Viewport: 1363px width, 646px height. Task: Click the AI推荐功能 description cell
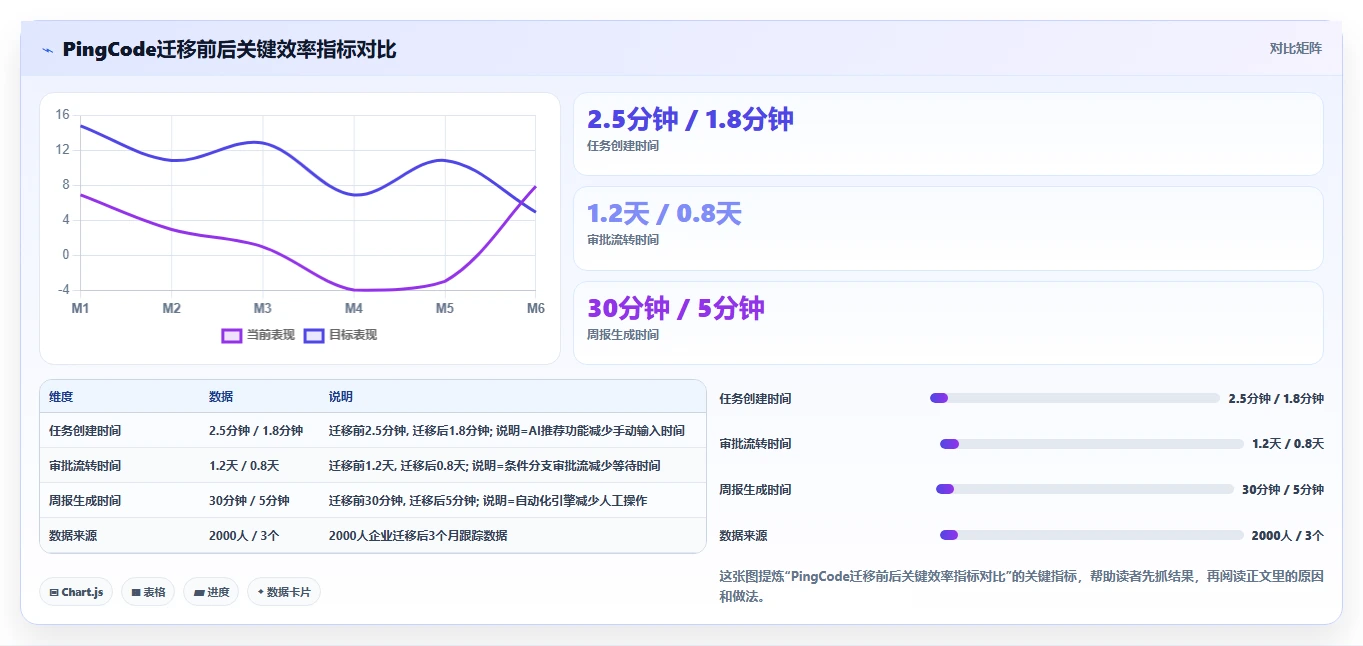507,431
